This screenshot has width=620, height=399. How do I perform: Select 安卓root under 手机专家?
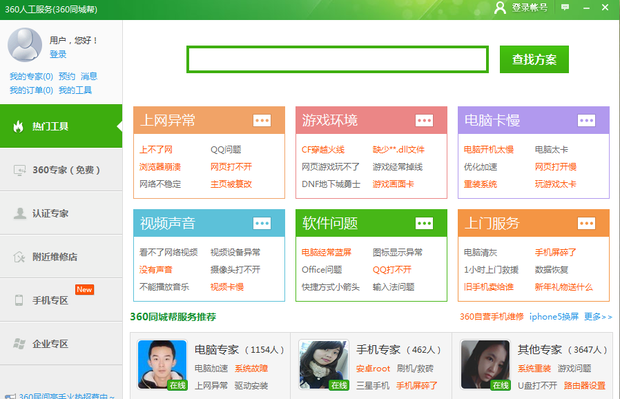click(373, 369)
